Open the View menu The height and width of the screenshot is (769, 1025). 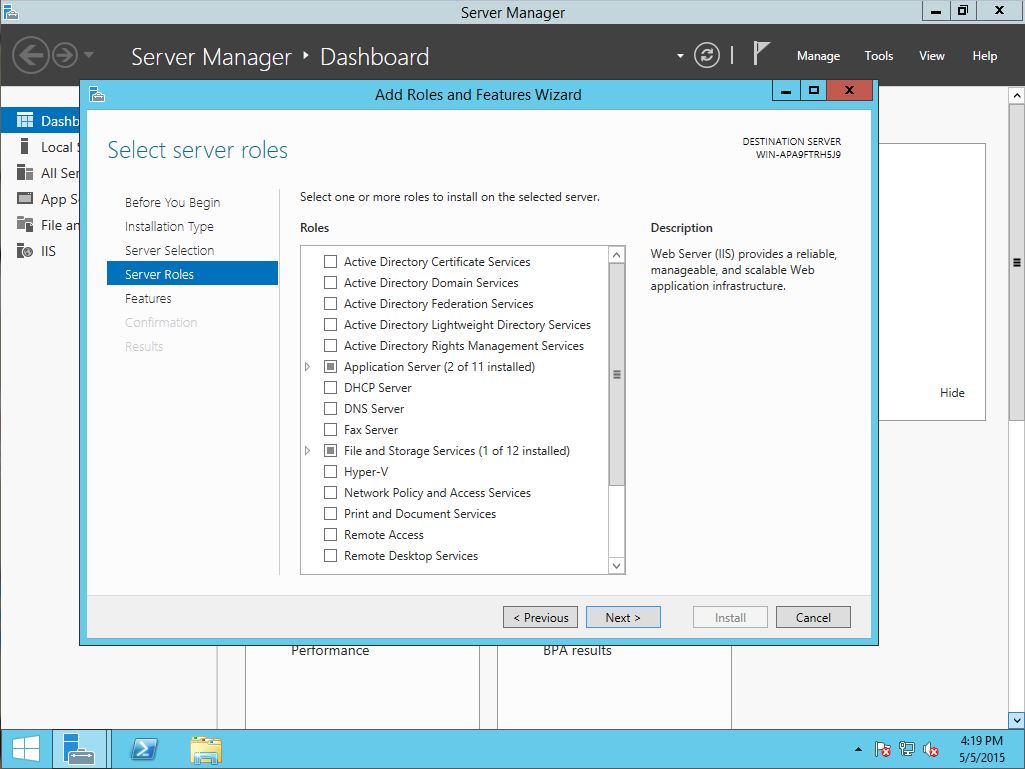click(932, 56)
